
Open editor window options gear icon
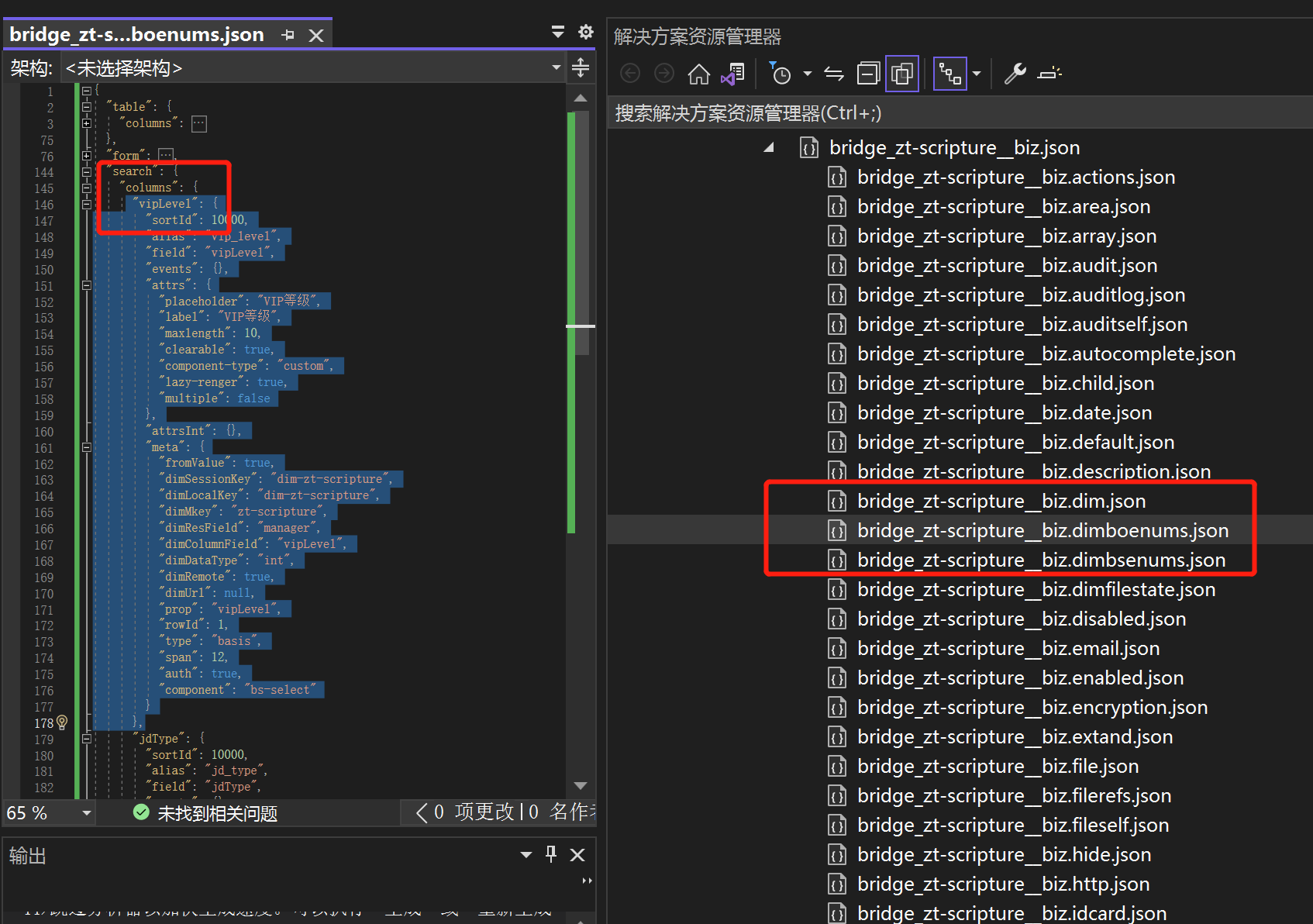[586, 32]
